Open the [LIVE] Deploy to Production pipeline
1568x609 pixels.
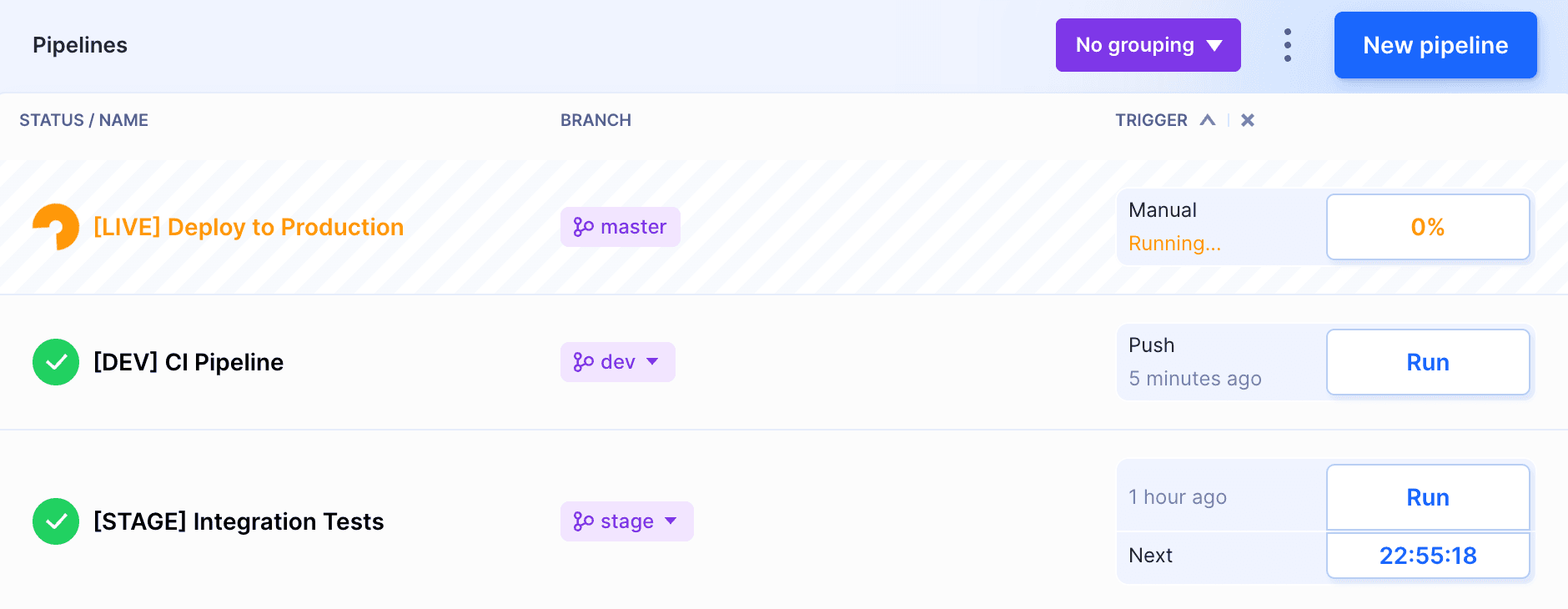point(248,226)
